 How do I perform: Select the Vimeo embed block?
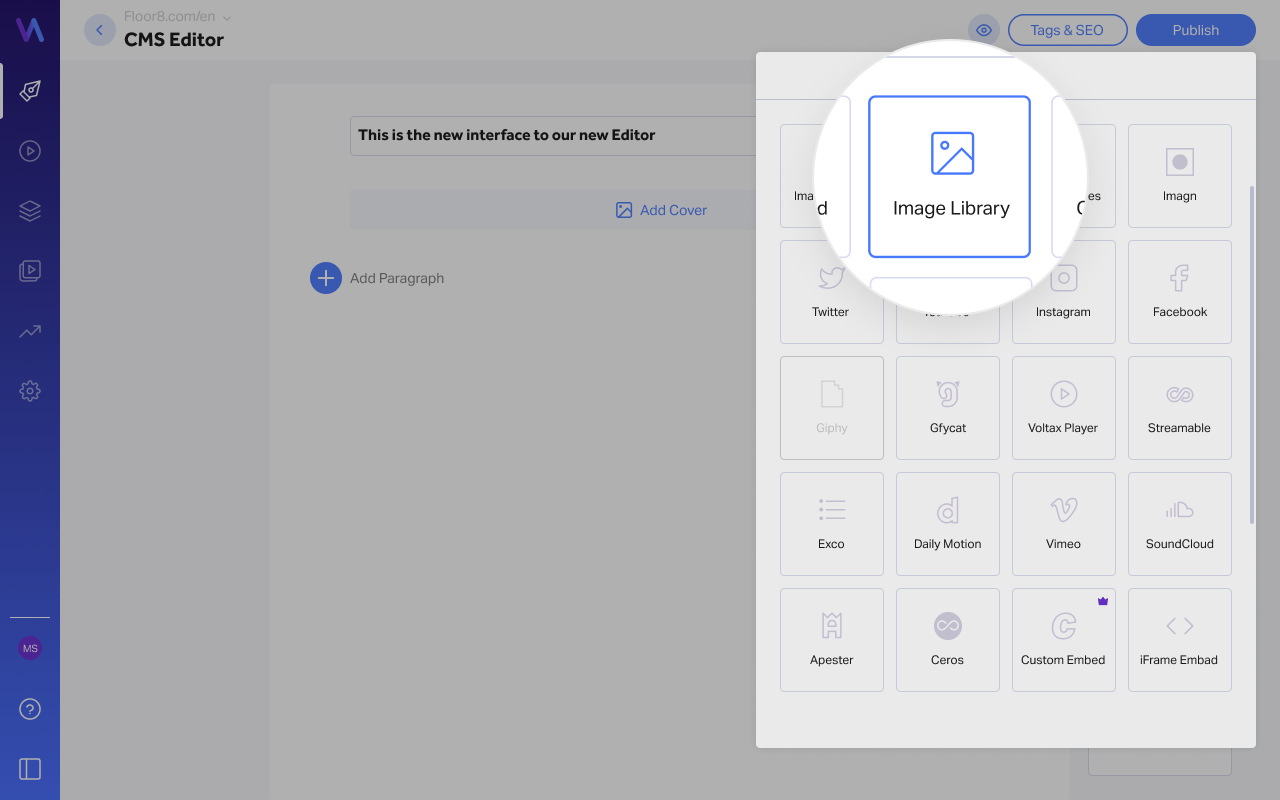(1064, 524)
